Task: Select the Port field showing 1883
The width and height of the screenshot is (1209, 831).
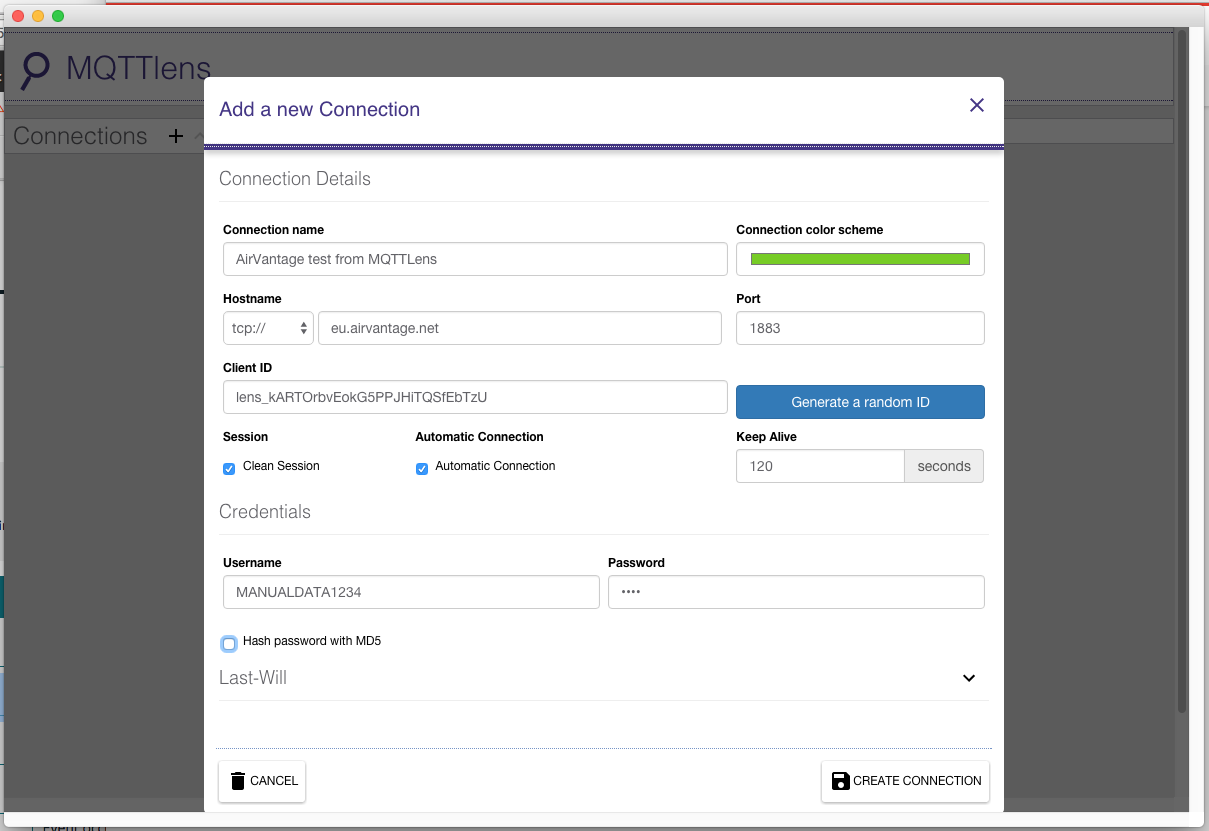Action: [x=860, y=328]
